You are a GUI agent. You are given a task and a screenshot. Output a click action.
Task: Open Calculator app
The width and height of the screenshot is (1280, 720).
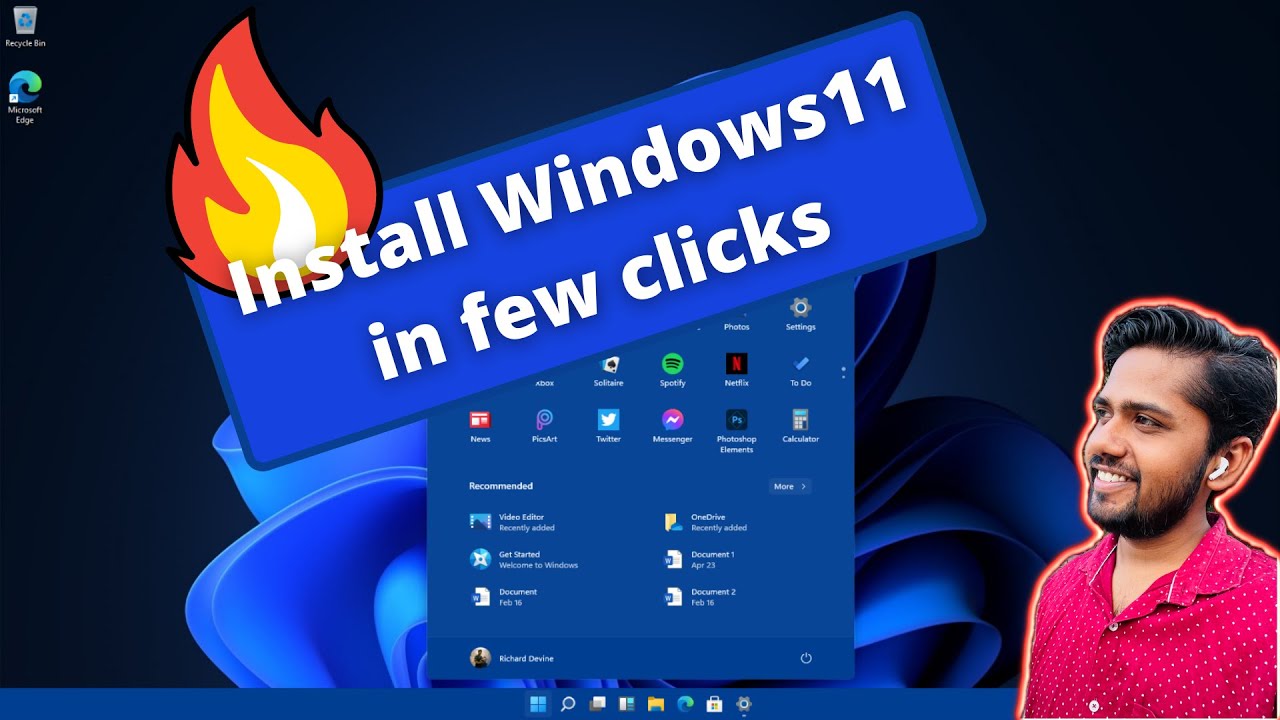click(x=800, y=427)
